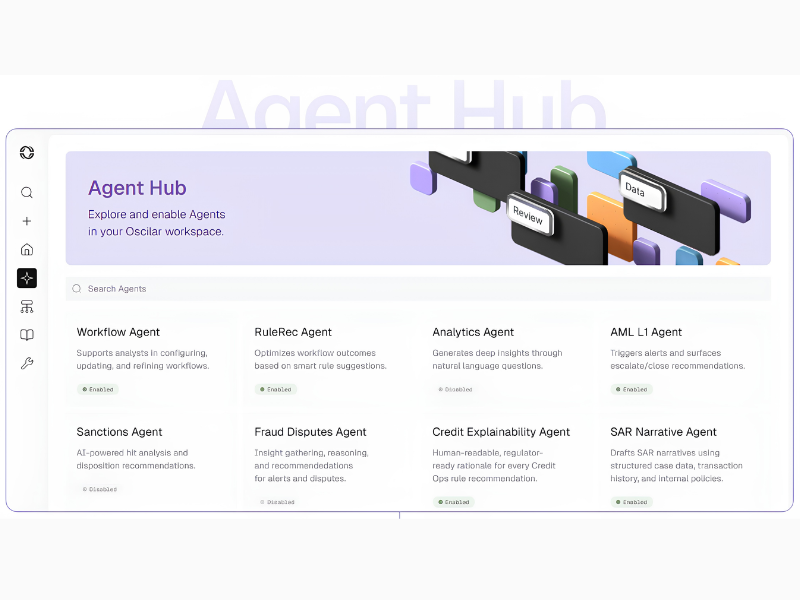Open the AML L1 Agent card title
Screen dimensions: 800x600
(x=646, y=332)
